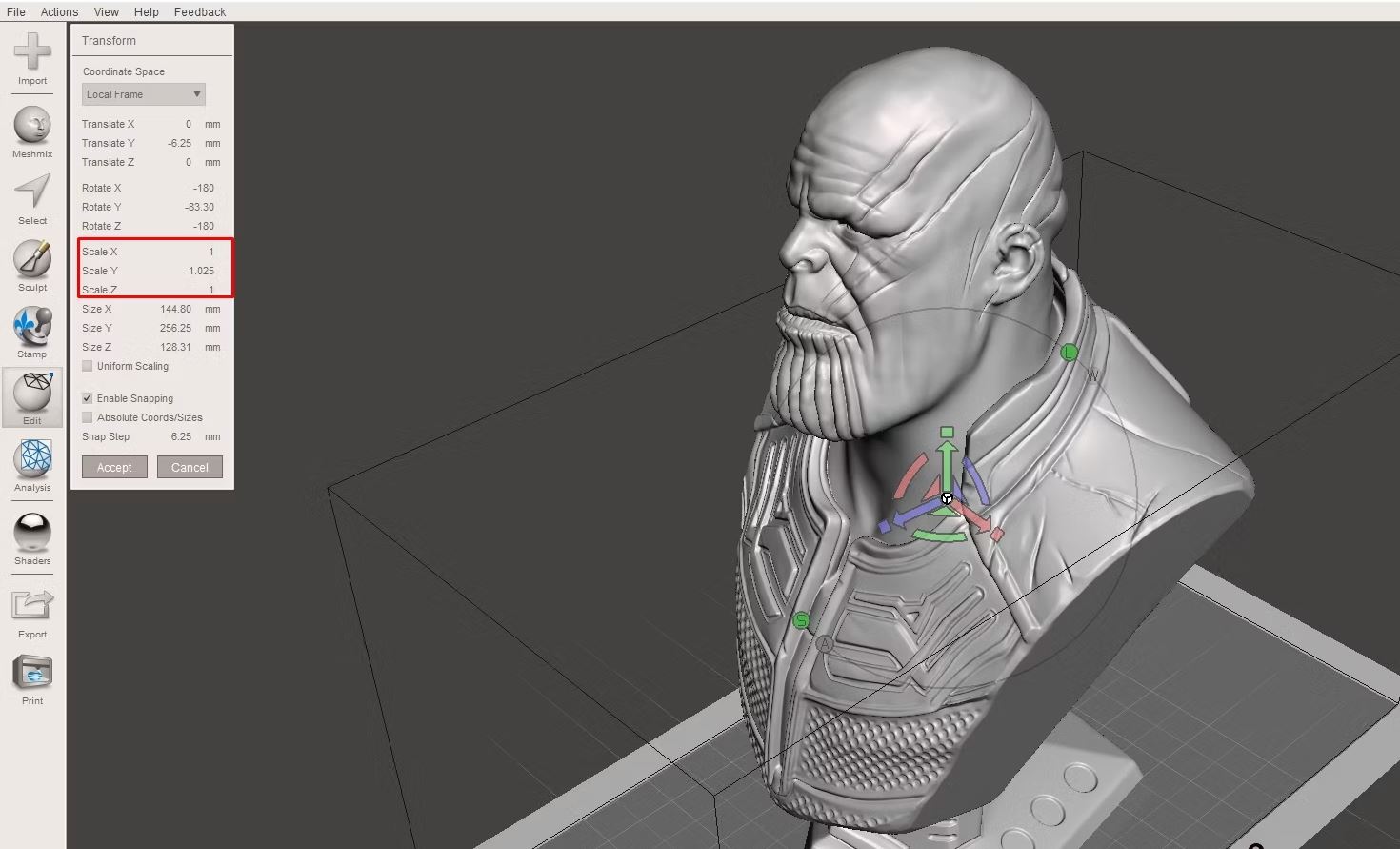The width and height of the screenshot is (1400, 849).
Task: Click the green L marker on the model
Action: [1070, 353]
